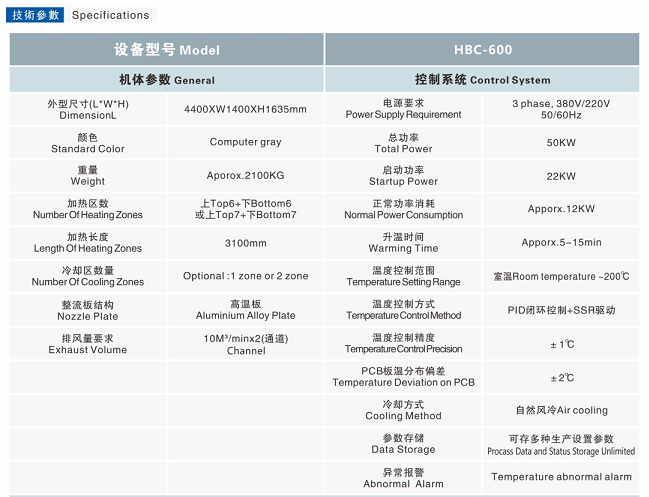Click the 自然风冷 Air cooling value

point(560,410)
